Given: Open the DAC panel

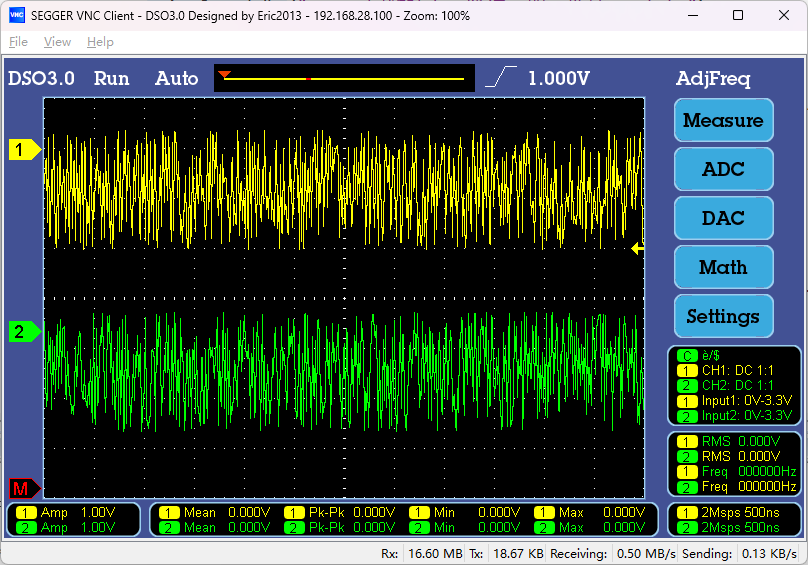Looking at the screenshot, I should [x=723, y=218].
